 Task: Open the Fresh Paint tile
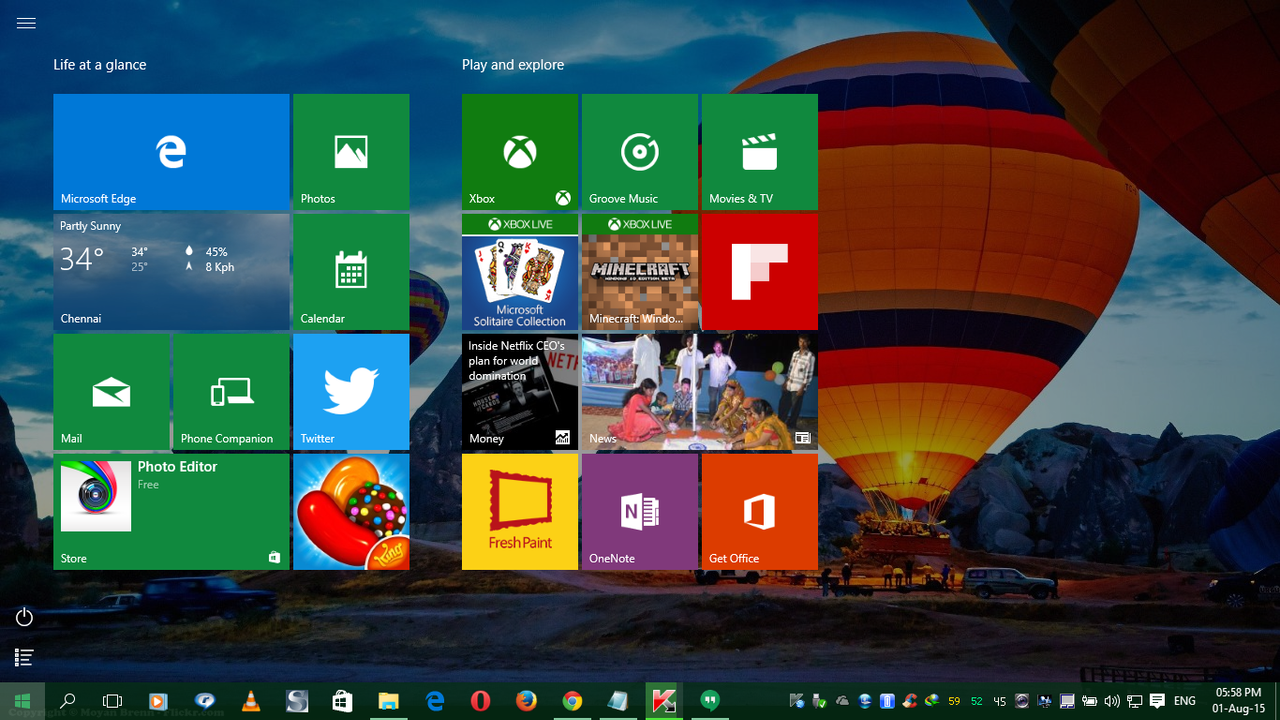coord(520,512)
